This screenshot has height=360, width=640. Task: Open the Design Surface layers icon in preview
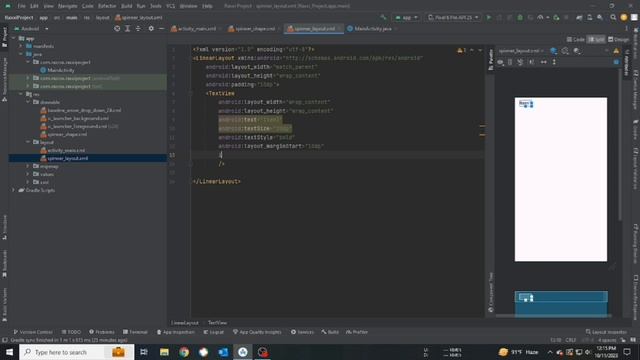(x=553, y=51)
